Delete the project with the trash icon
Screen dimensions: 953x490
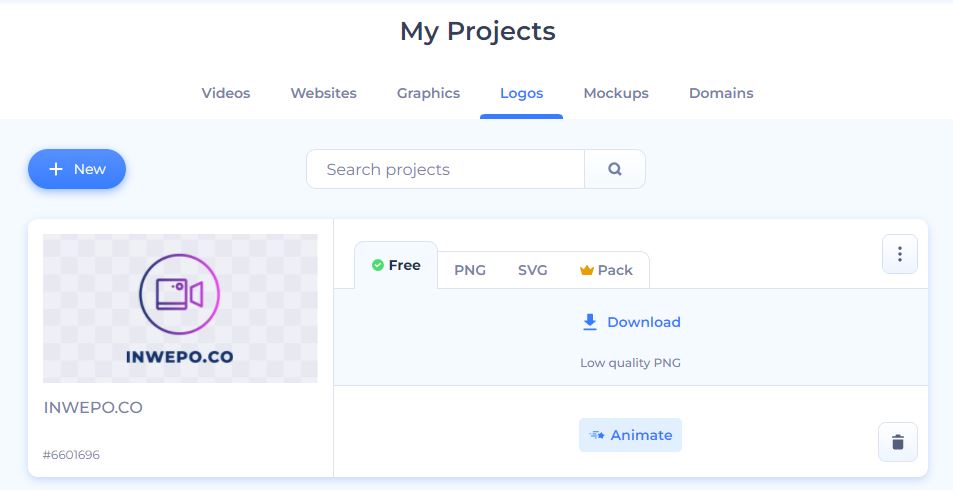pos(898,442)
